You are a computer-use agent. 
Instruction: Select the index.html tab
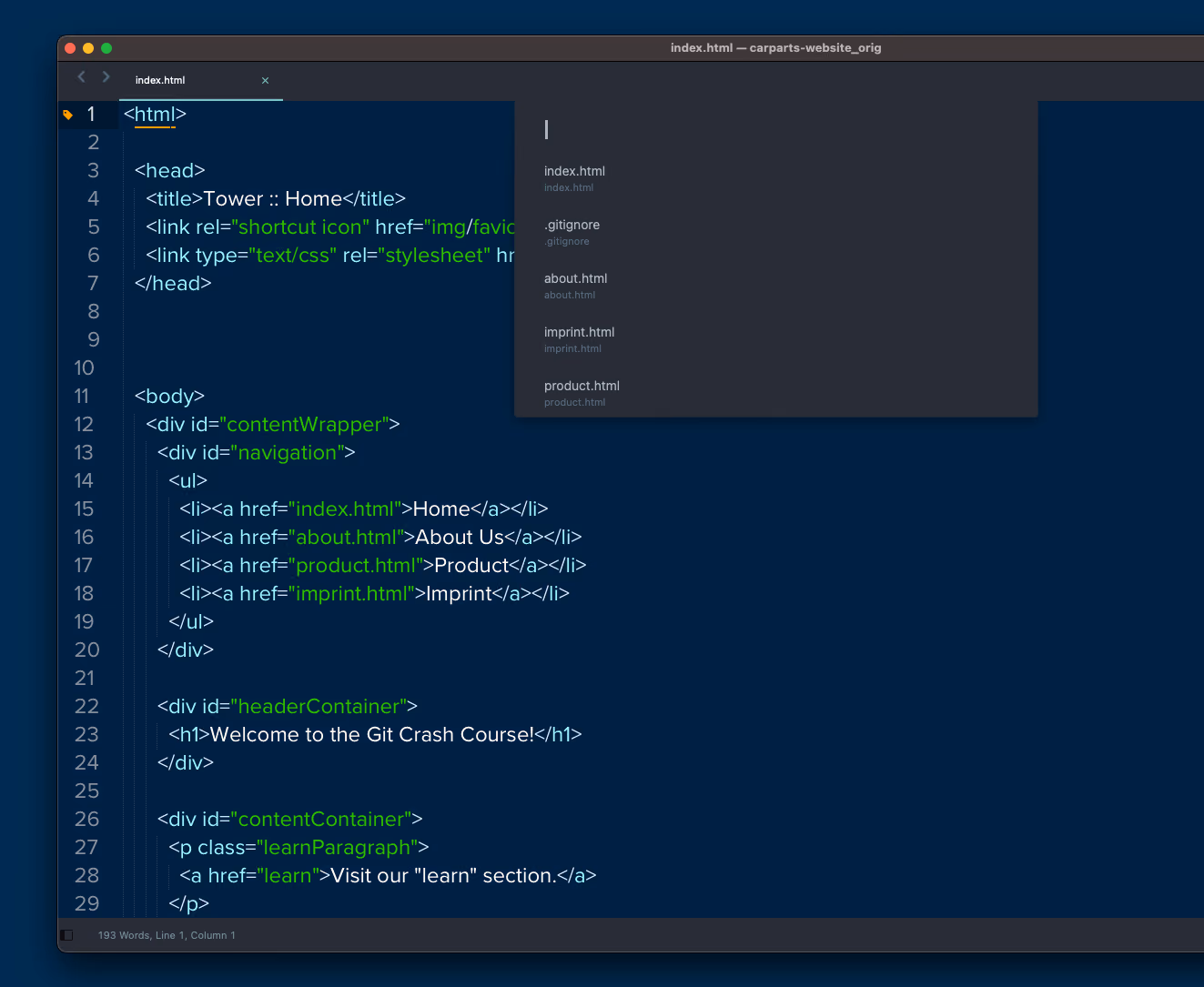pos(201,80)
